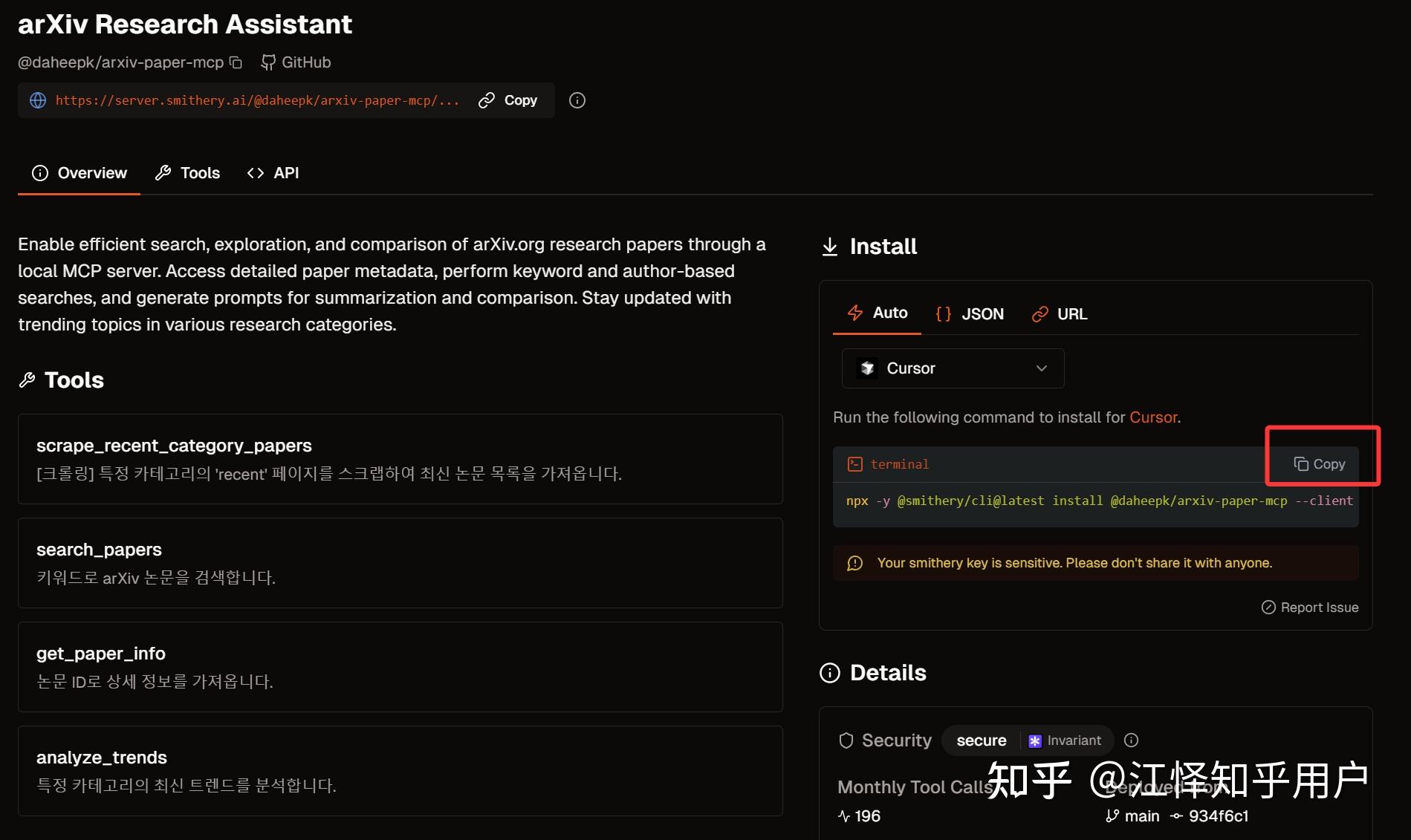Click the globe icon beside server URL
The width and height of the screenshot is (1411, 840).
38,100
